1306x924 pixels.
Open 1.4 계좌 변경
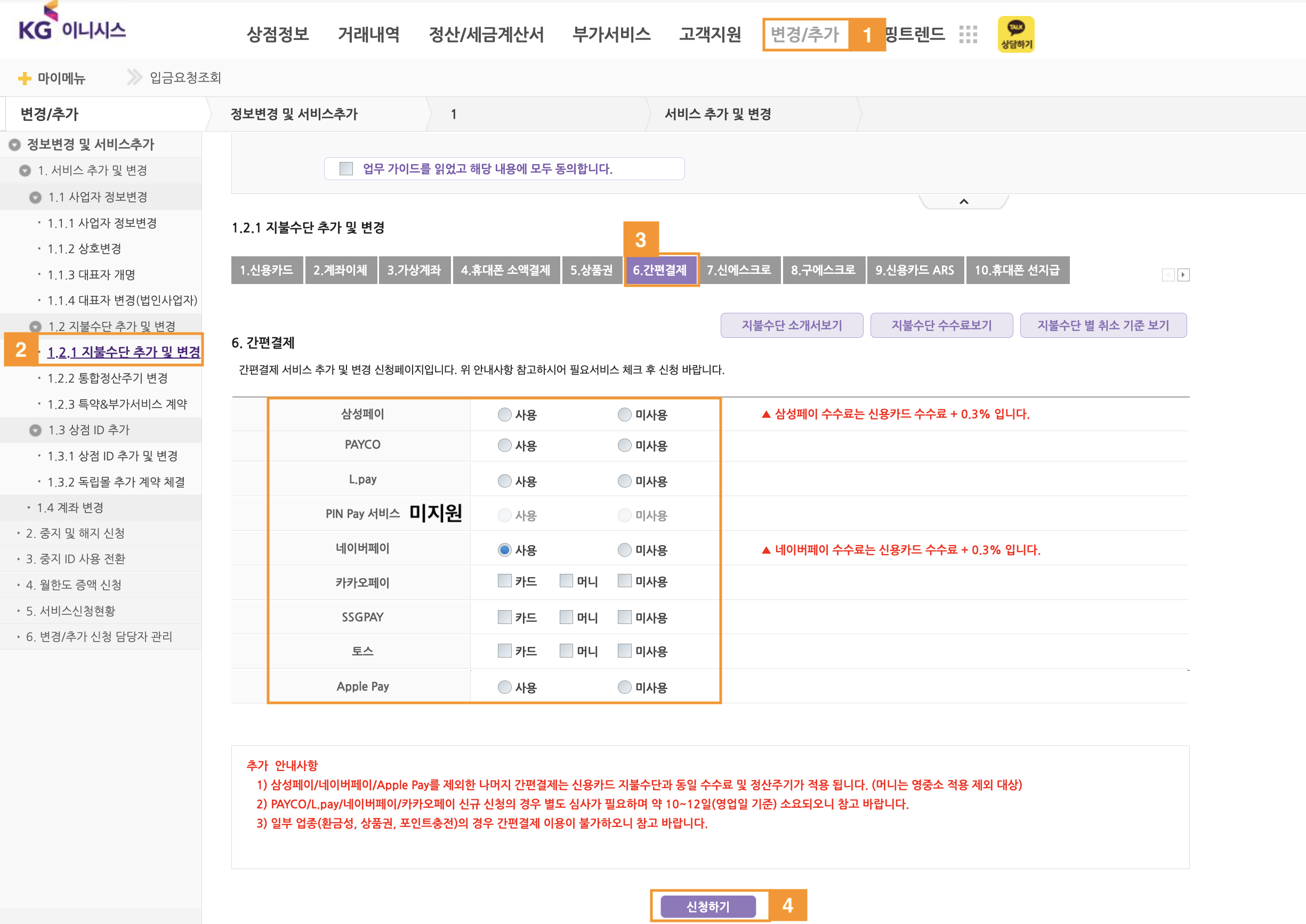[70, 508]
